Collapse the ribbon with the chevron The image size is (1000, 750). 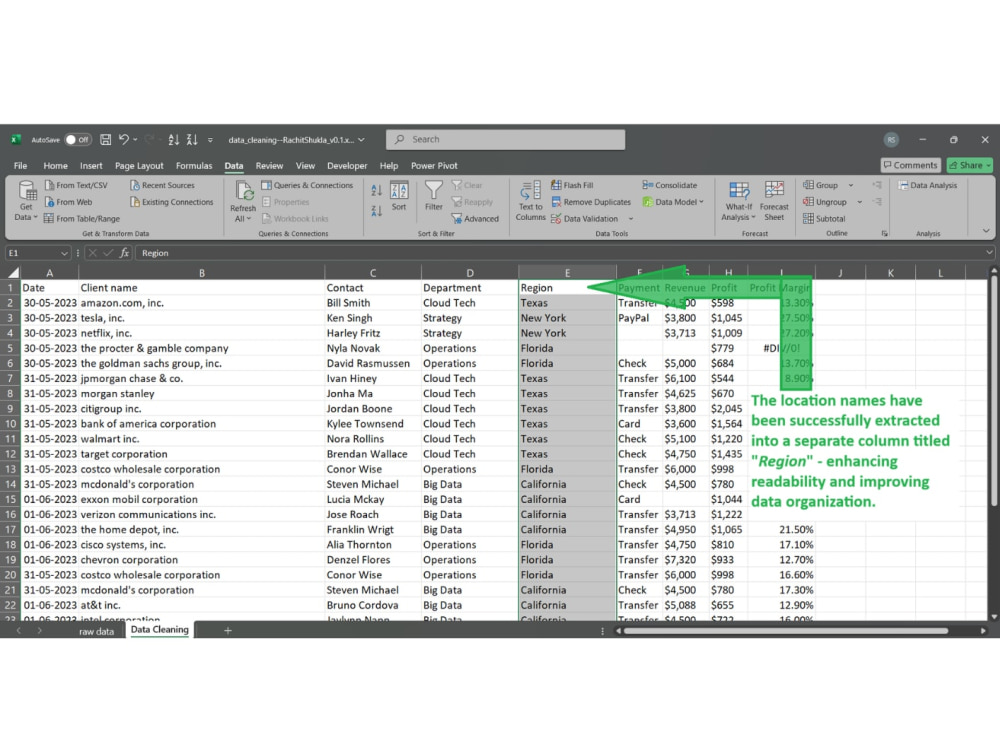point(986,230)
